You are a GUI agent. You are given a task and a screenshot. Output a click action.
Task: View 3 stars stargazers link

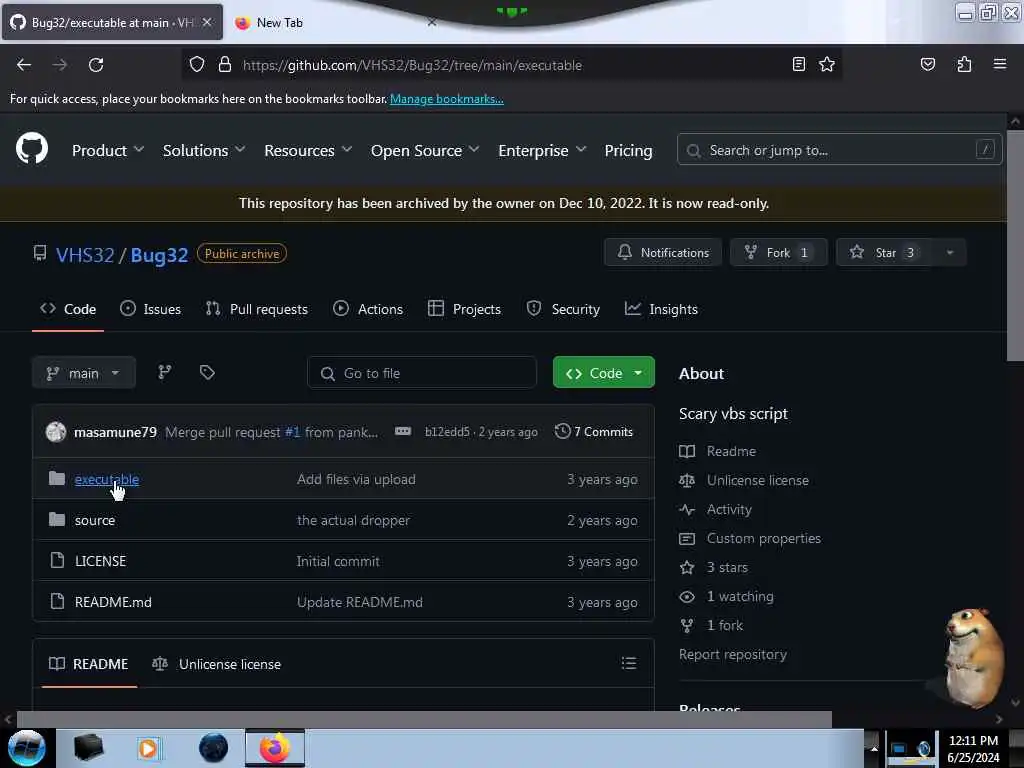tap(727, 567)
